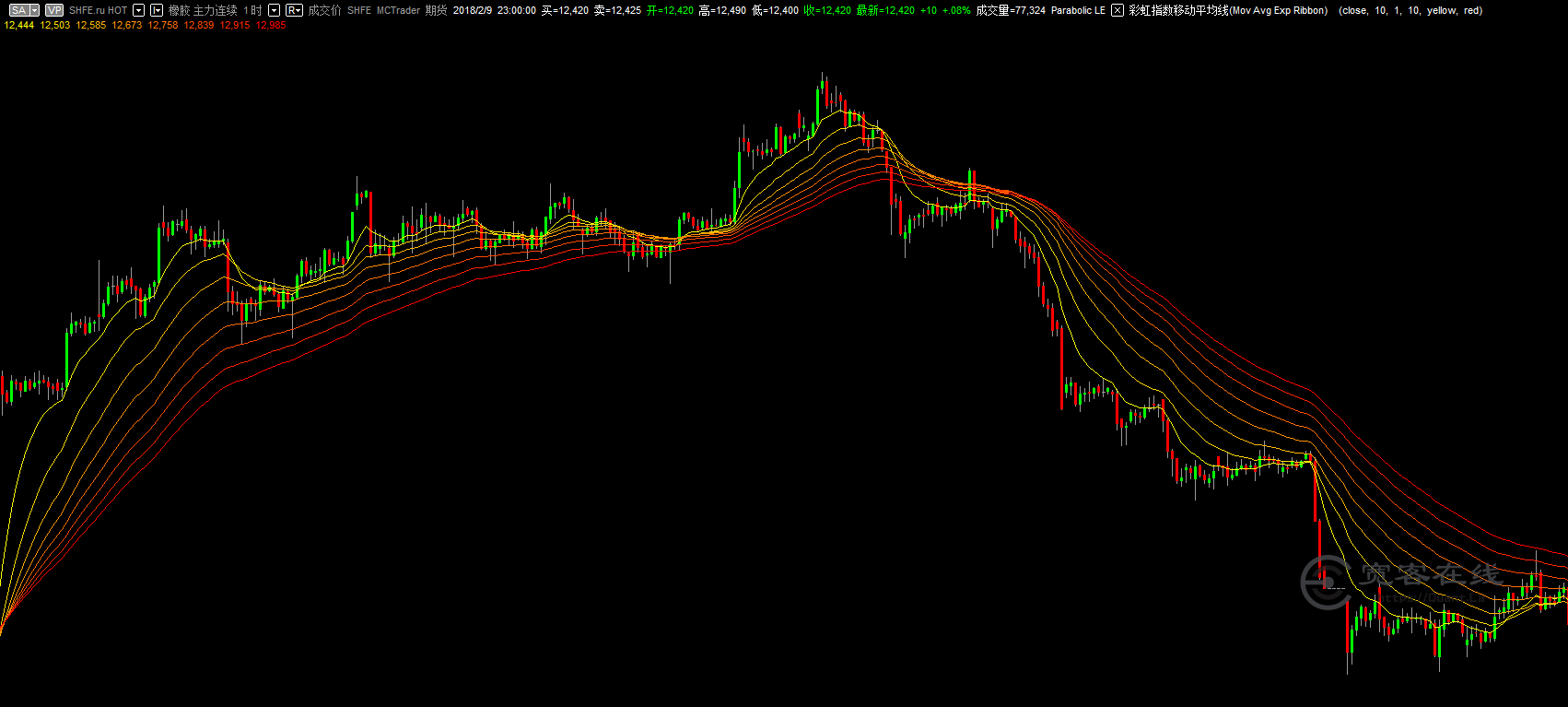Click the 成交价 quote field label
This screenshot has width=1568, height=707.
324,10
